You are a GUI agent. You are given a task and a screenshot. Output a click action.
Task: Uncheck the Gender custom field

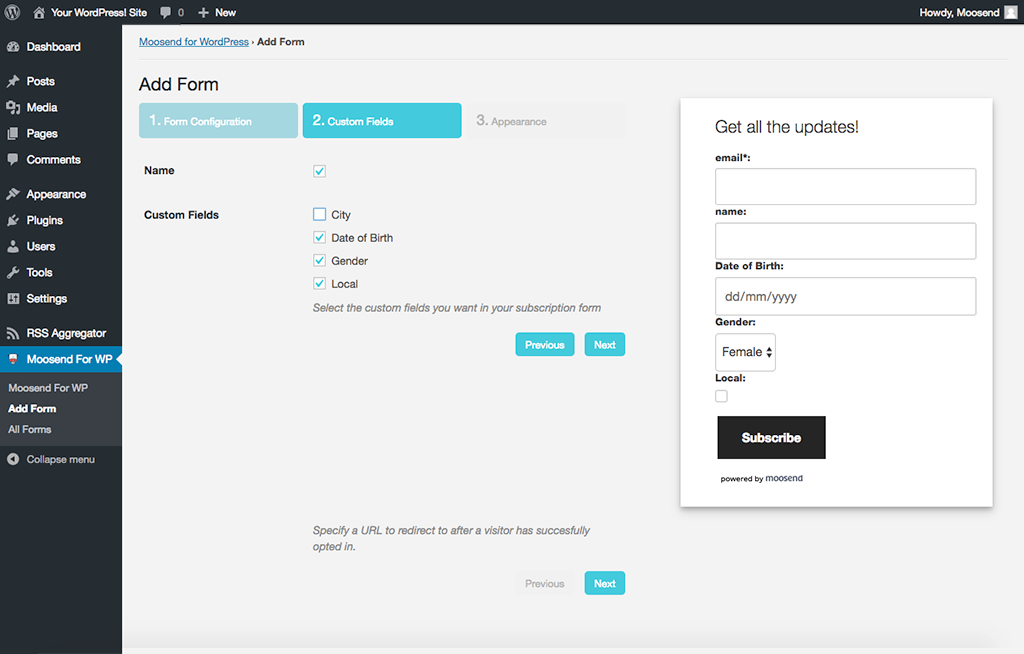click(319, 260)
